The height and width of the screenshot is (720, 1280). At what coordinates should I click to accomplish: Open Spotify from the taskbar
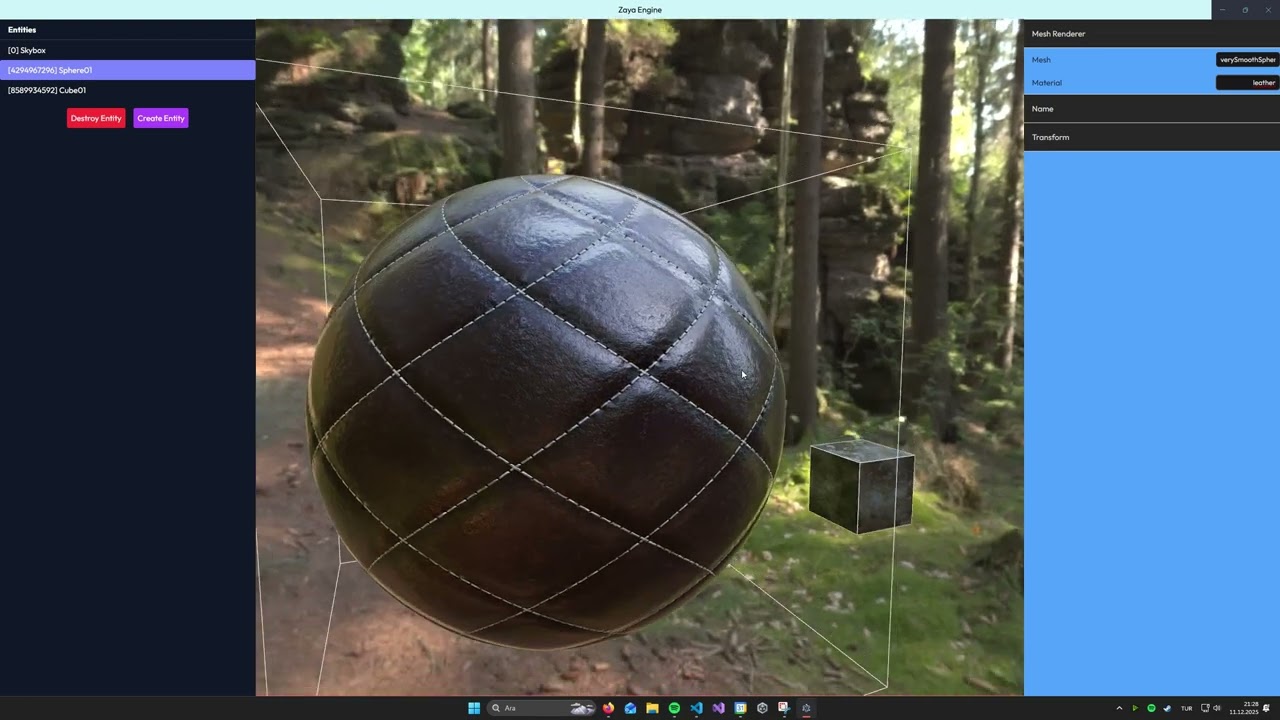coord(674,708)
